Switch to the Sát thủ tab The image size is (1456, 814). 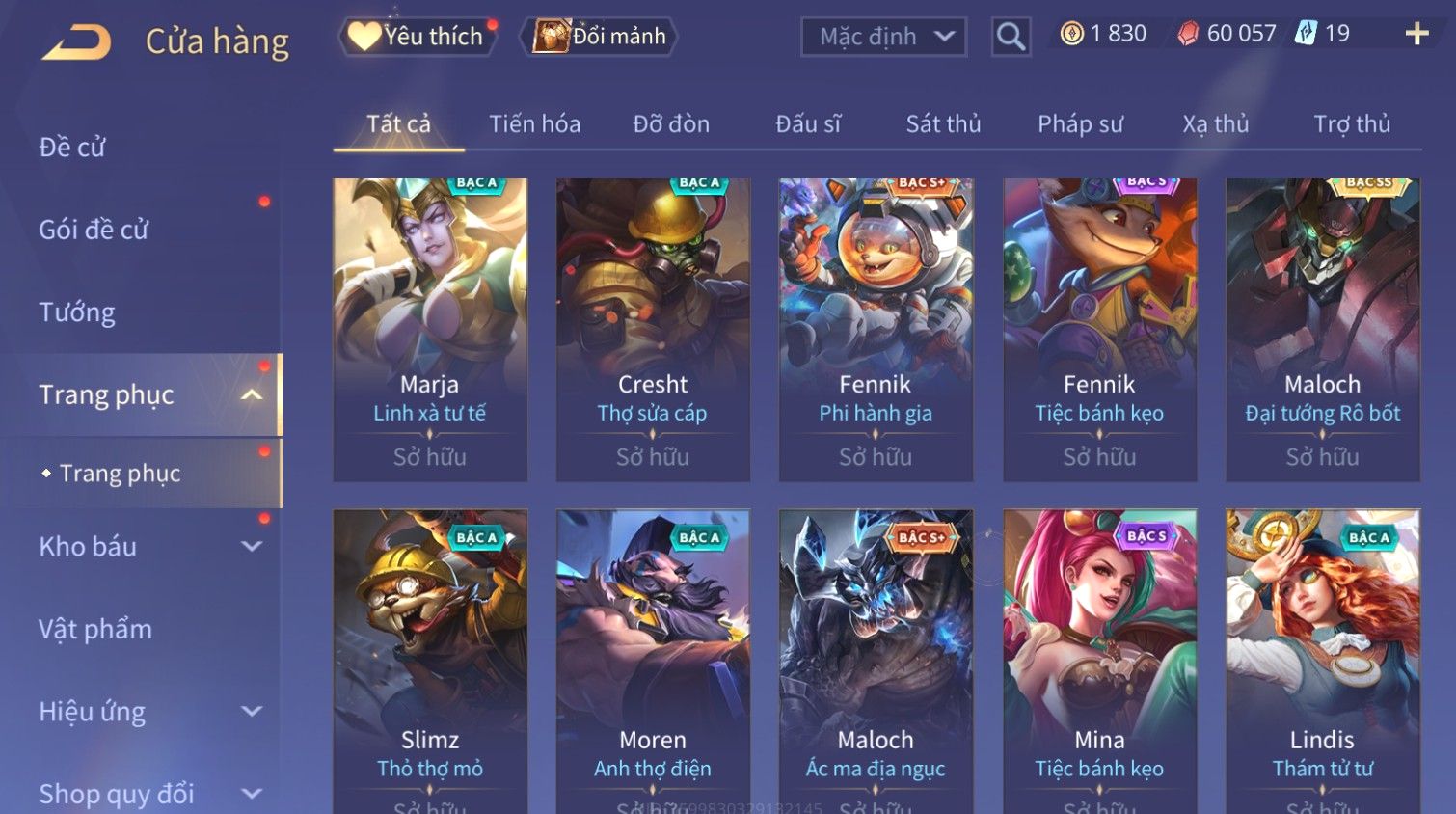point(943,123)
